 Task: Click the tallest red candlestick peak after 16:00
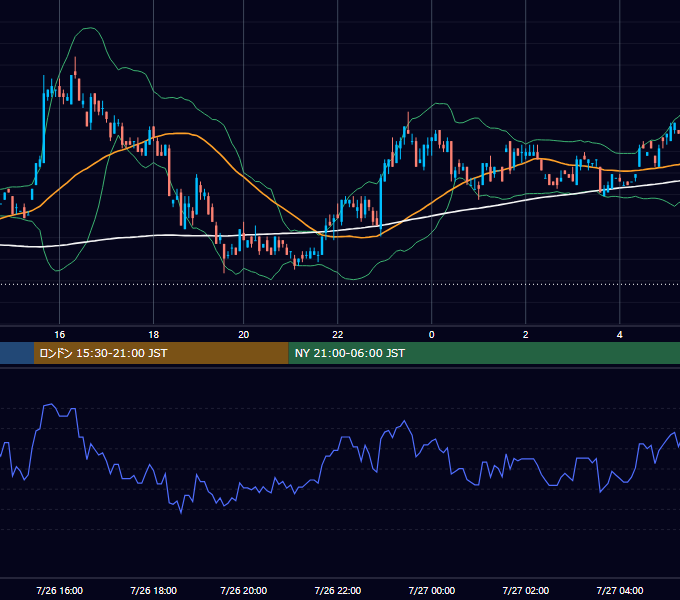click(75, 67)
